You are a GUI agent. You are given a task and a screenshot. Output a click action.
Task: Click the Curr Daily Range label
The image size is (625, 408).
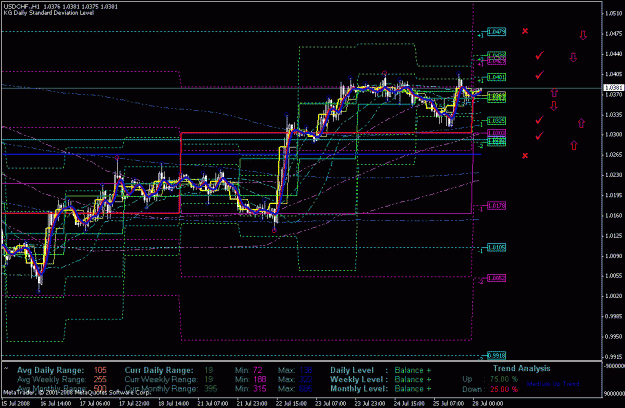[x=159, y=371]
